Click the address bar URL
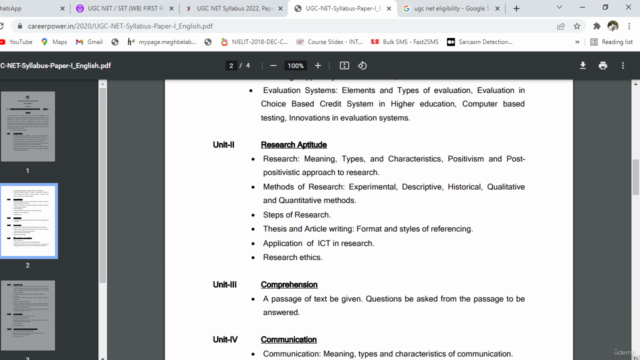 (x=120, y=26)
